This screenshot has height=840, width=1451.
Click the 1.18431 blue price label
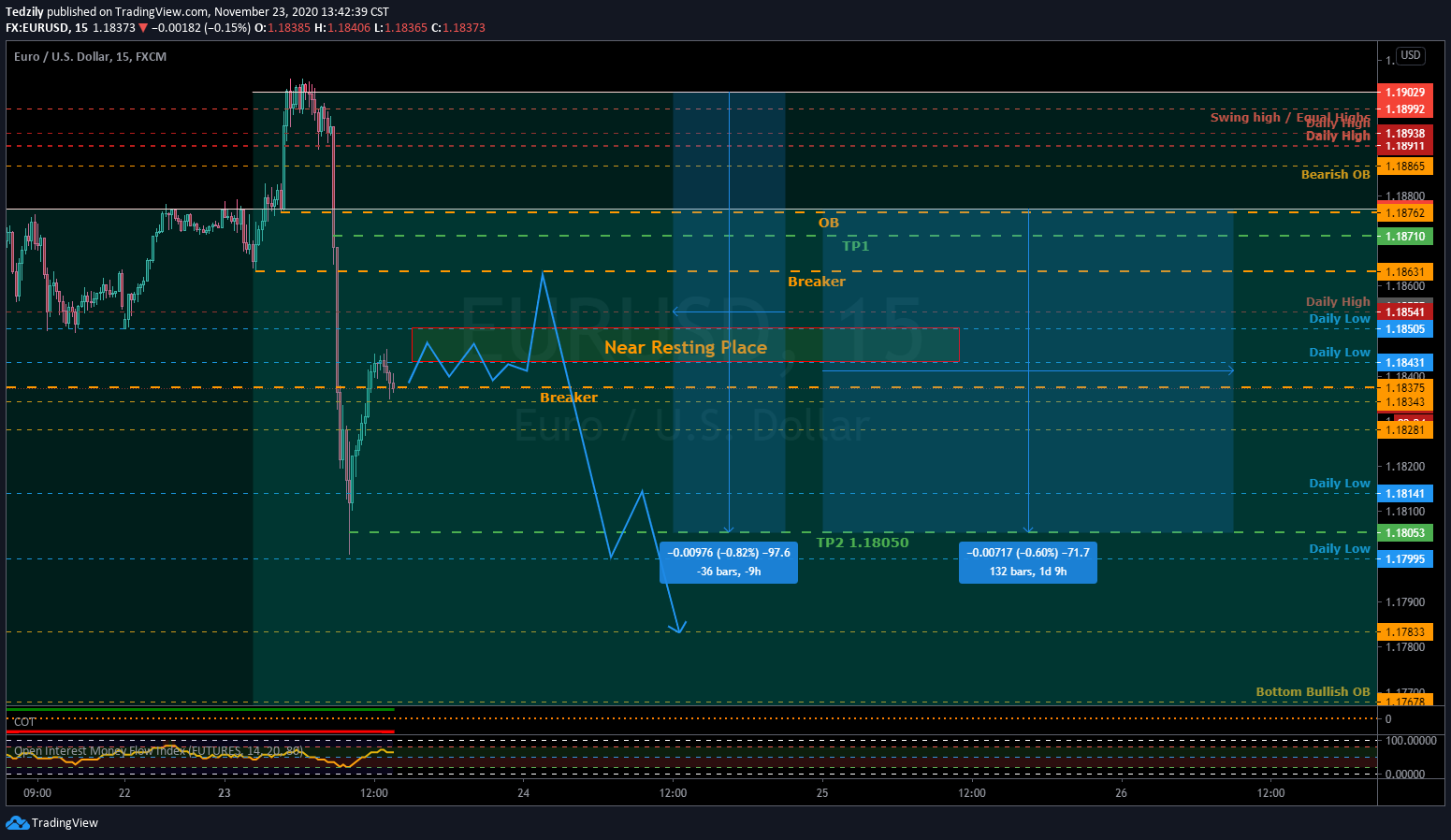click(x=1405, y=363)
